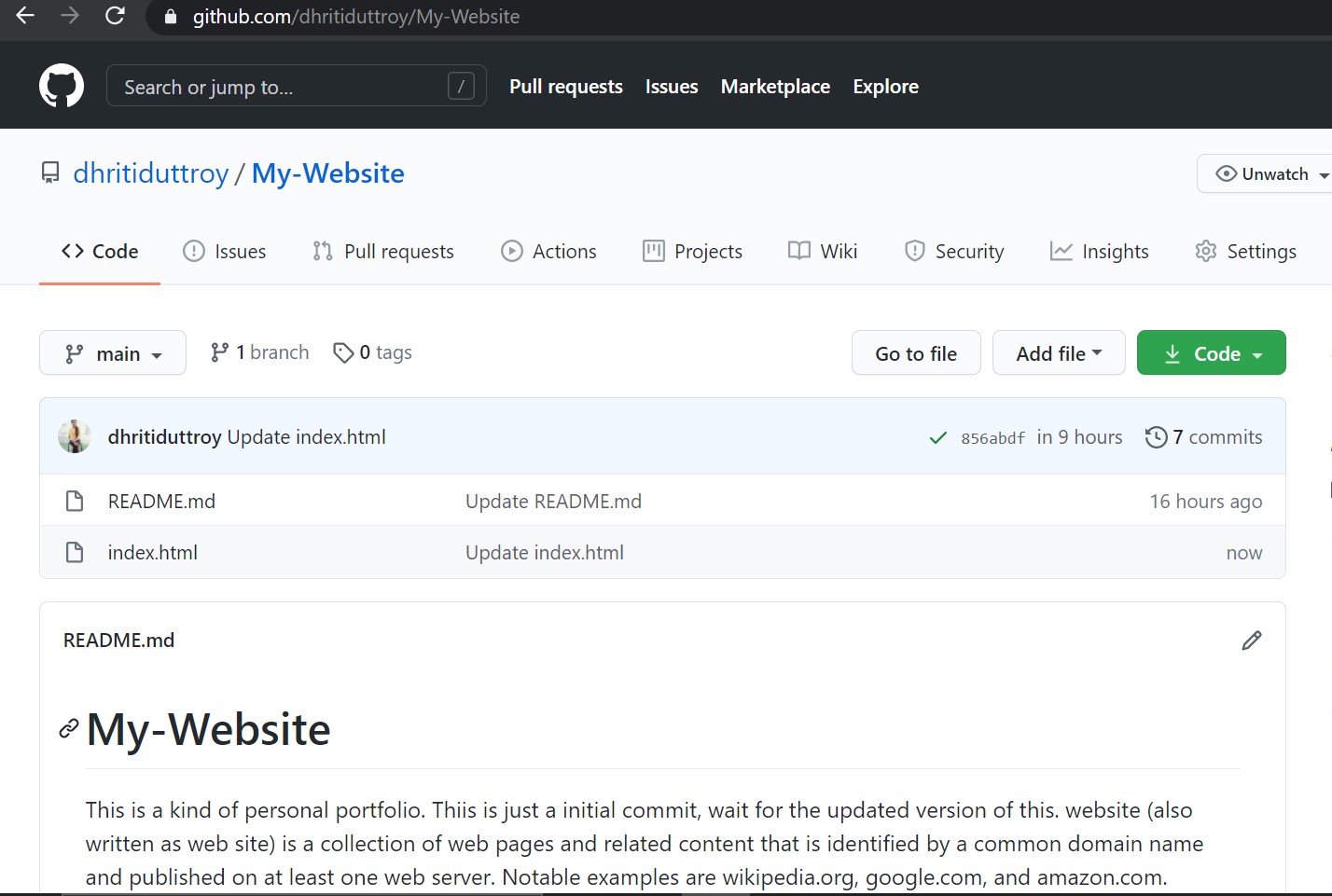Open the repository Settings tab
This screenshot has height=896, width=1332.
1246,252
